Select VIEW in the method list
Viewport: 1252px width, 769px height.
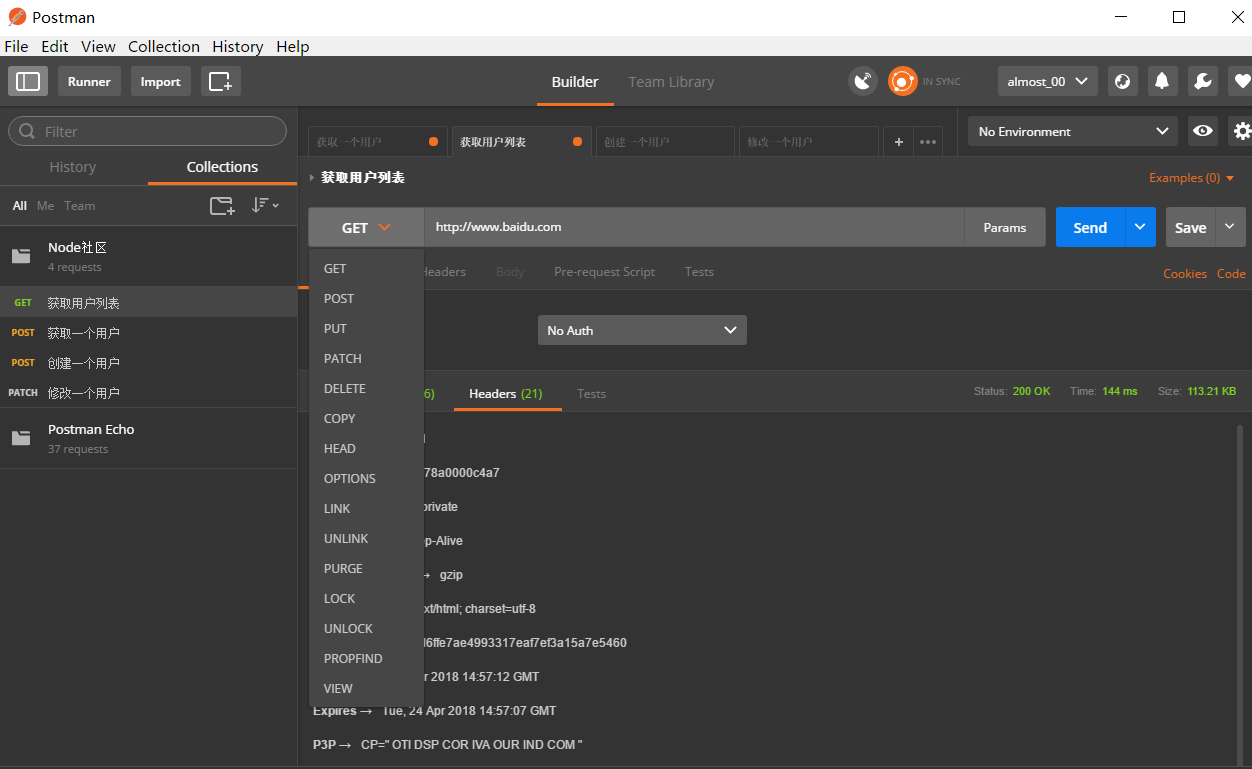(x=367, y=688)
